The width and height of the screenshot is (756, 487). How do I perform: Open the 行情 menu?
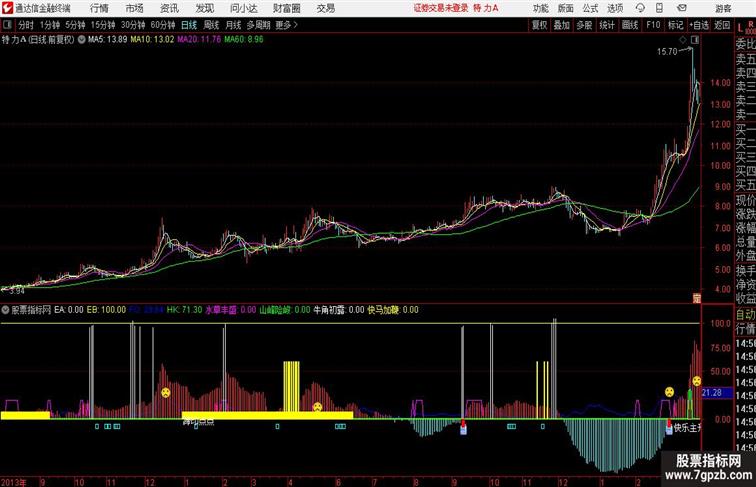(99, 8)
